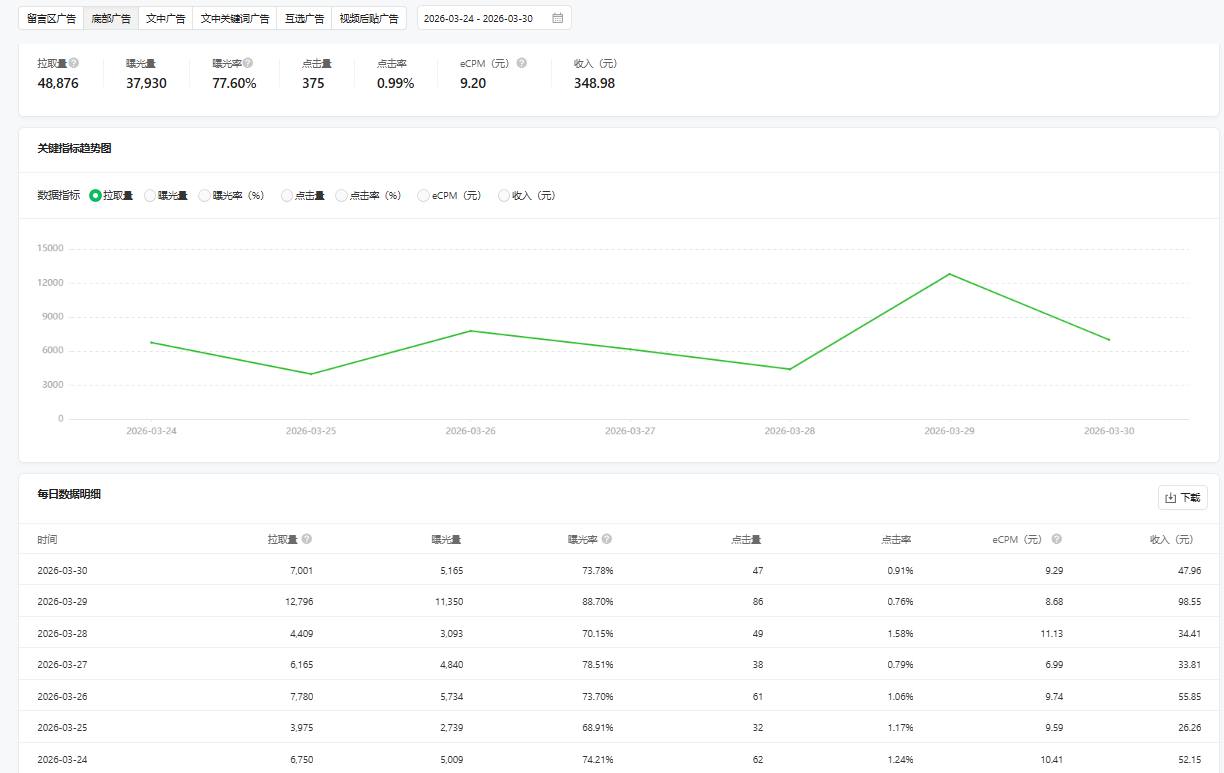Viewport: 1224px width, 773px height.
Task: Select the 曝光量 metric radio button
Action: point(150,196)
